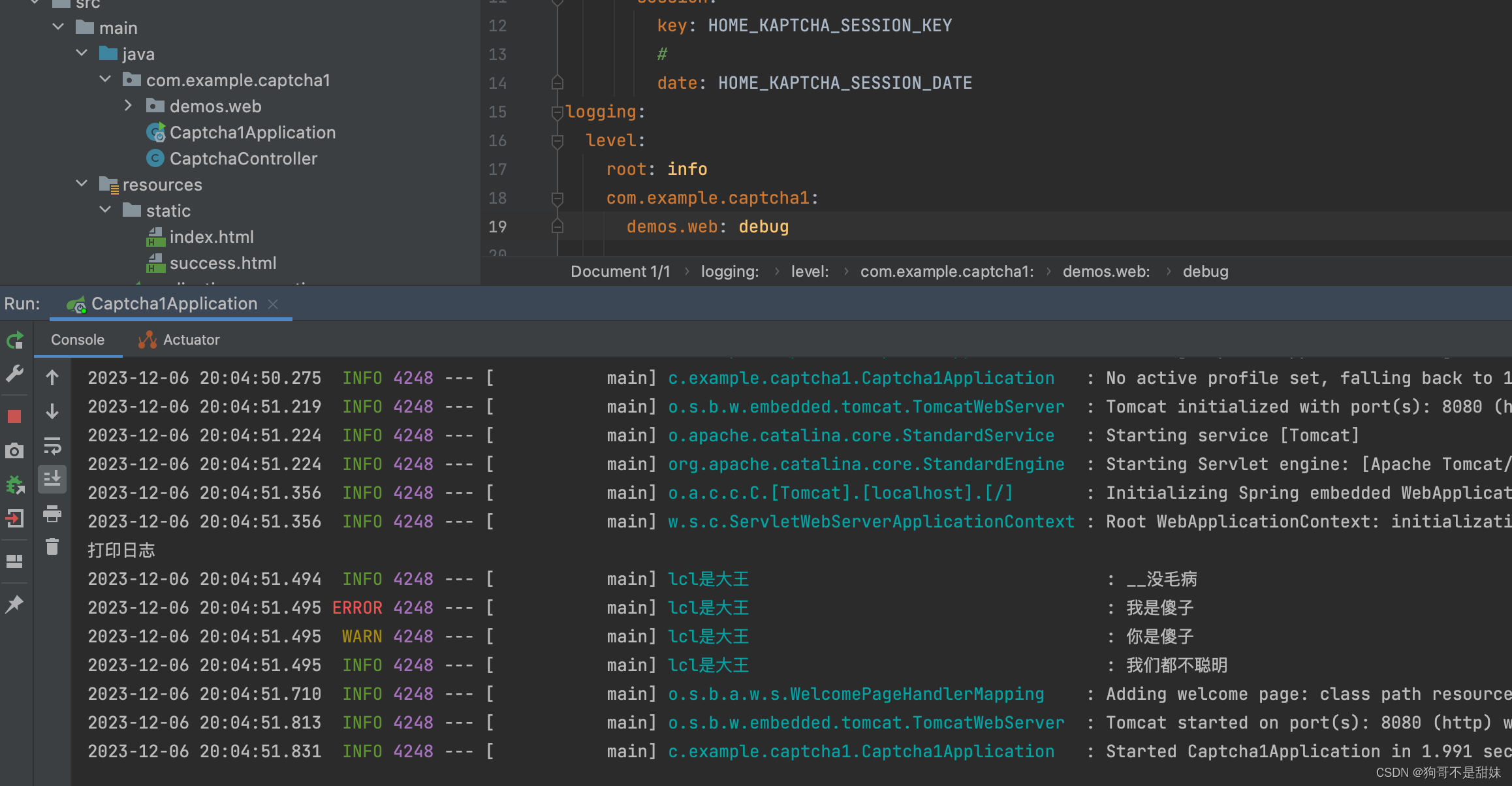Click the Document 1/1 breadcrumb
1512x786 pixels.
[x=620, y=272]
